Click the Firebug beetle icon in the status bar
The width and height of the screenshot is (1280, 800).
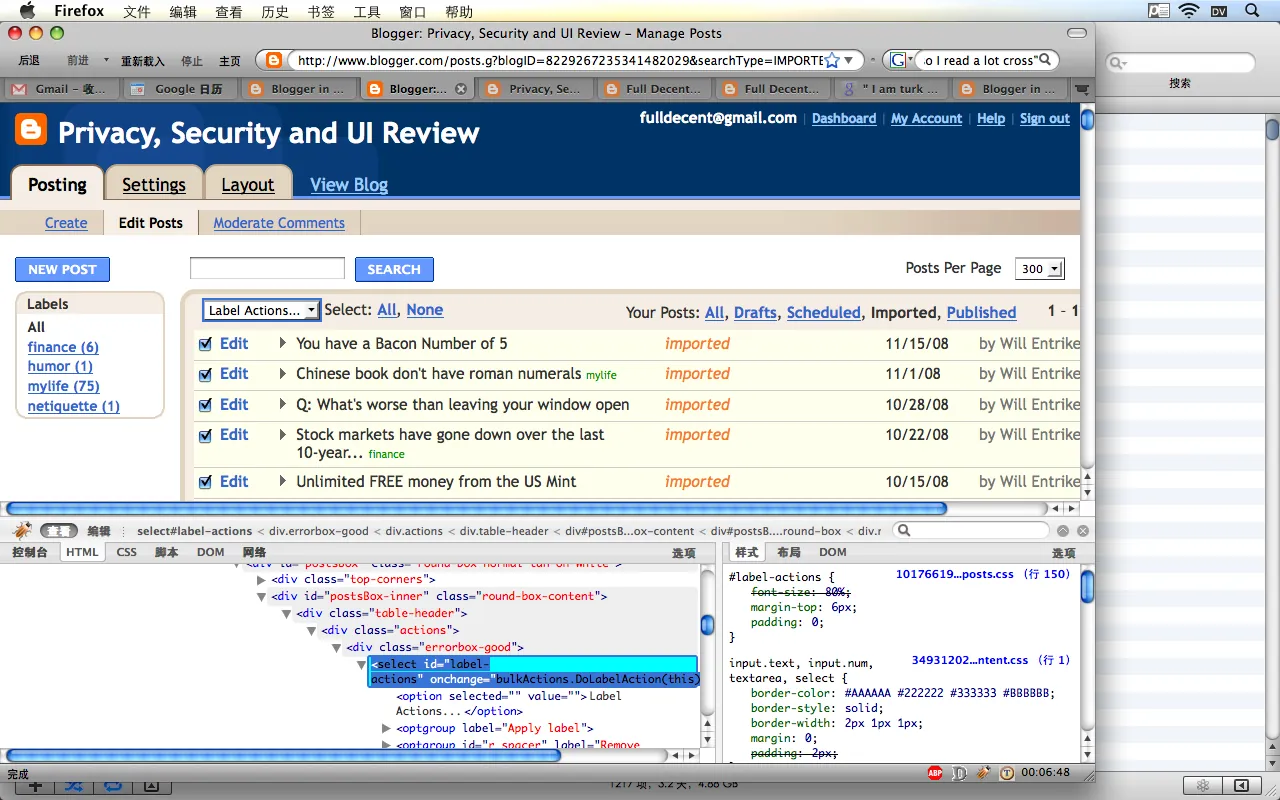[984, 773]
